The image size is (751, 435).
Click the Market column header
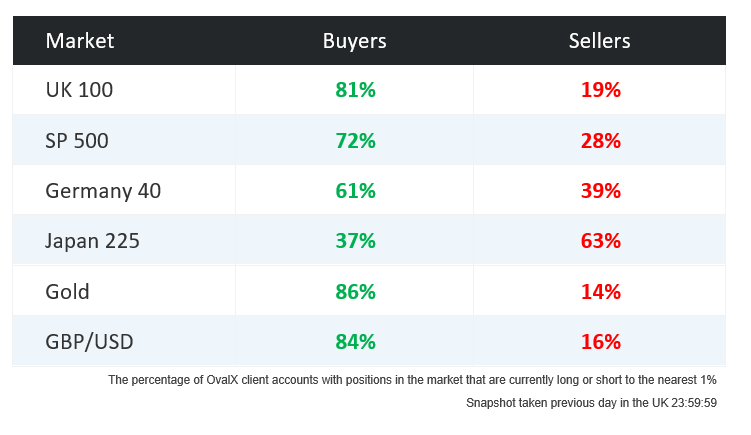(80, 41)
